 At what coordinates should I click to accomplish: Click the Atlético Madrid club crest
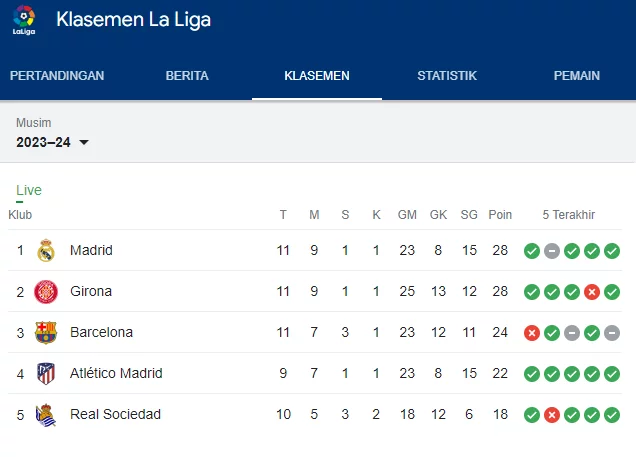pos(46,373)
